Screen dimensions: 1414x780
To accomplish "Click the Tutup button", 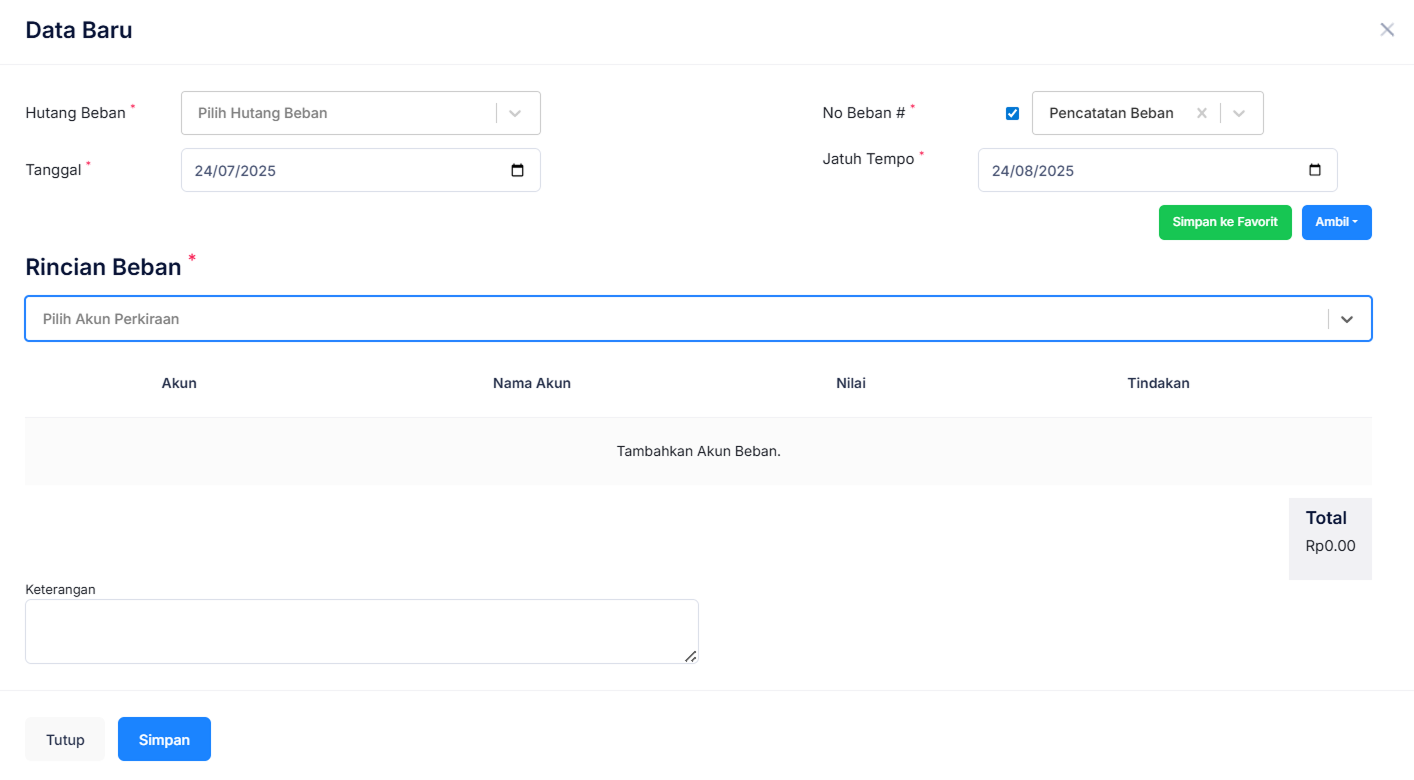I will pyautogui.click(x=65, y=740).
